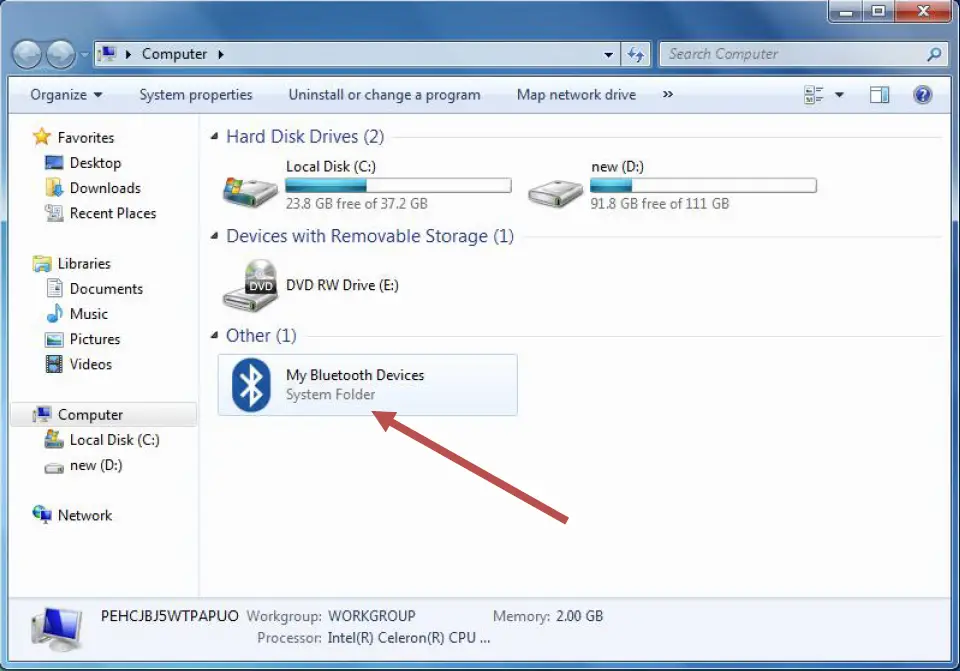This screenshot has height=671, width=960.
Task: Click Computer breadcrumb in address bar
Action: tap(174, 54)
